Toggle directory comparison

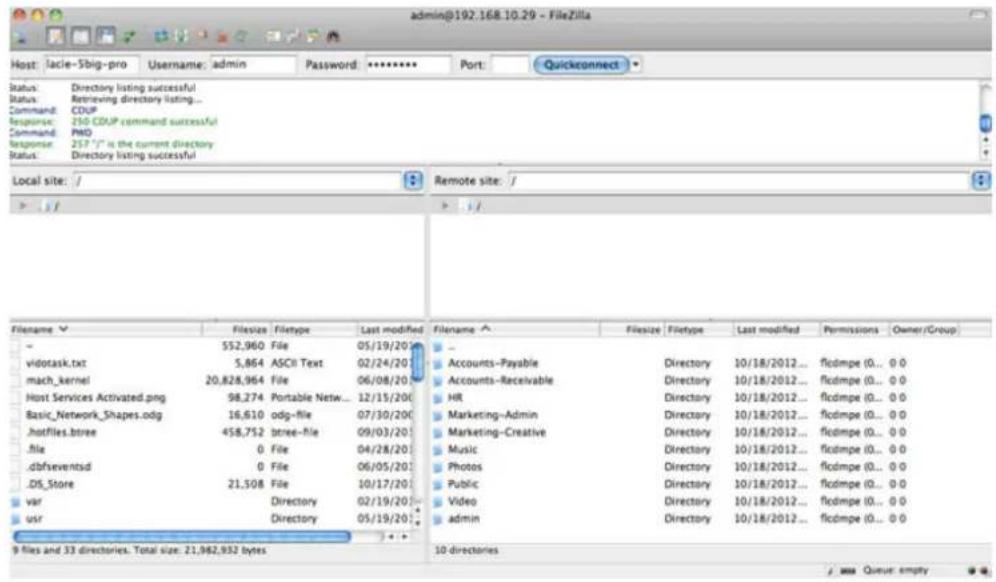293,37
